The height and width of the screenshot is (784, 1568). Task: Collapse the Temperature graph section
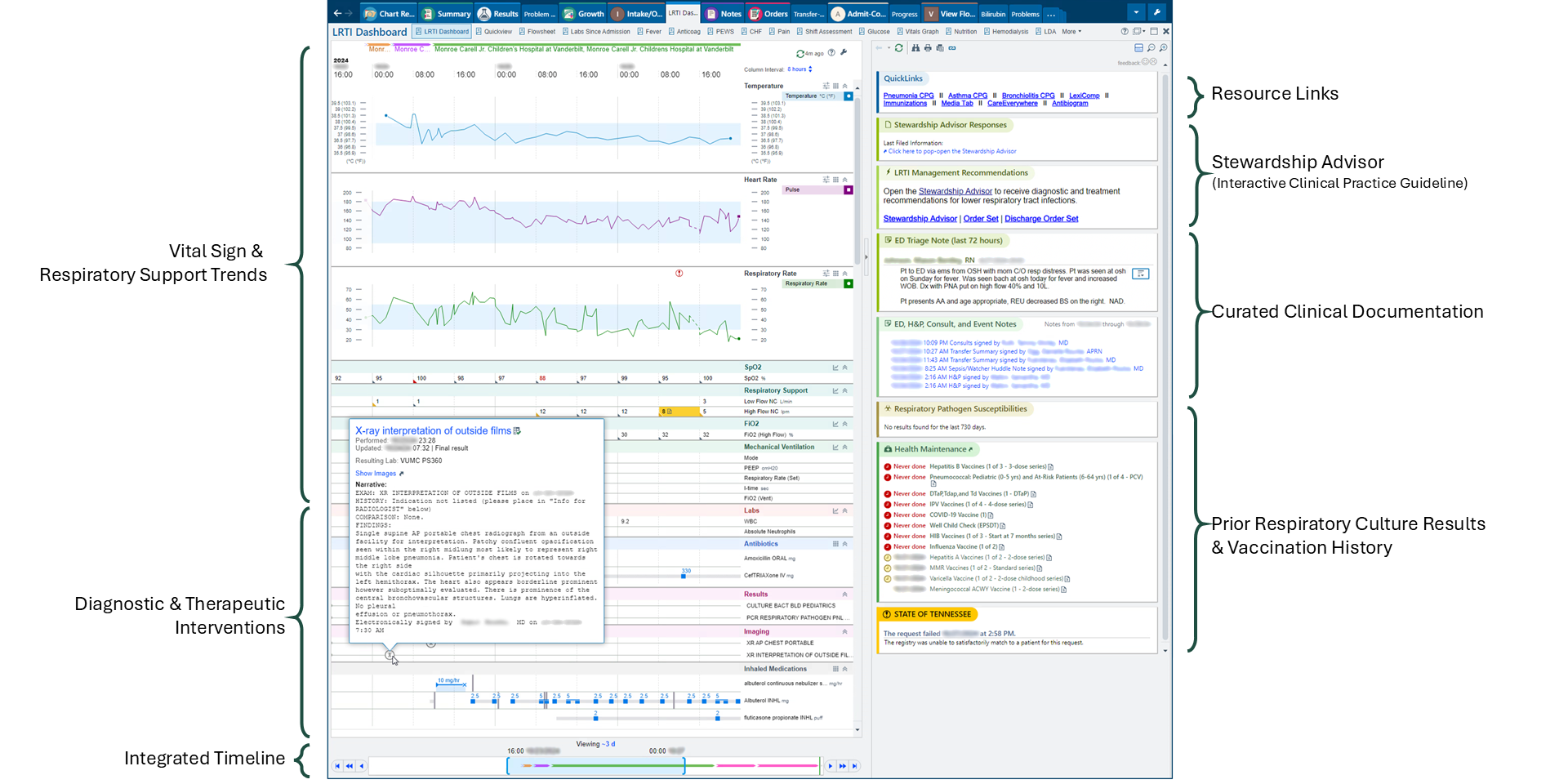click(845, 86)
